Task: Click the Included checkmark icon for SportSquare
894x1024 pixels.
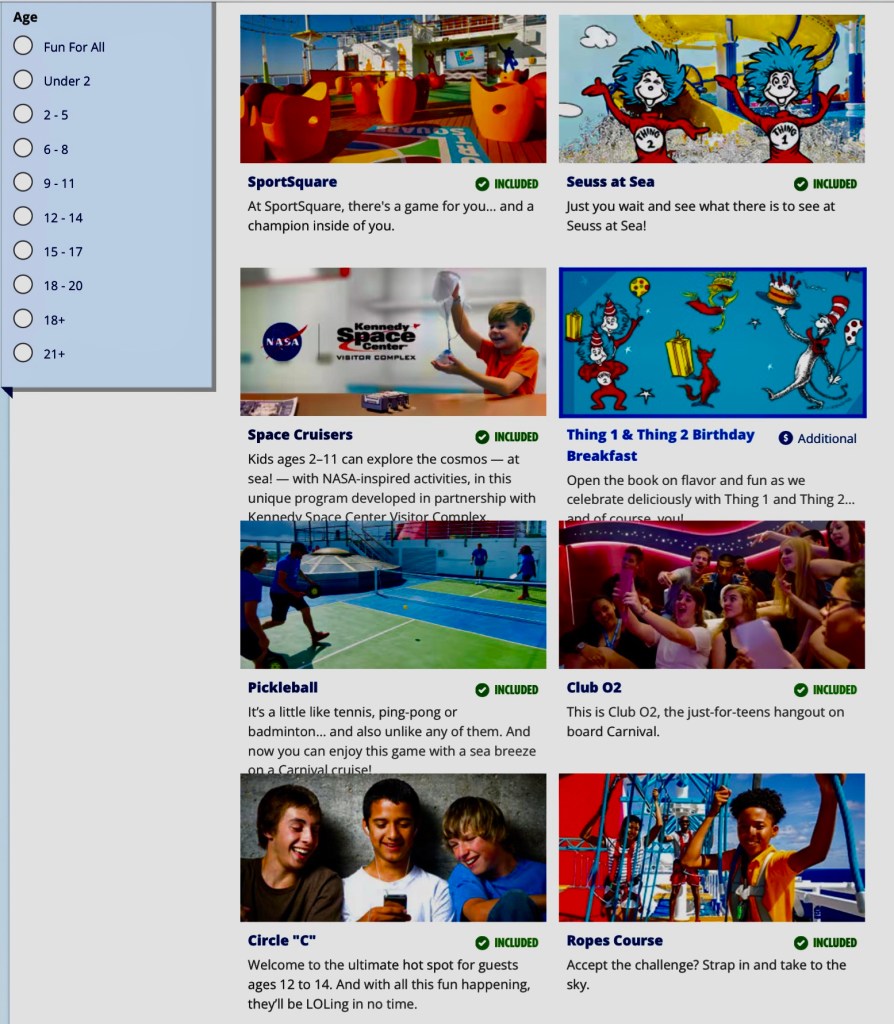Action: coord(482,184)
